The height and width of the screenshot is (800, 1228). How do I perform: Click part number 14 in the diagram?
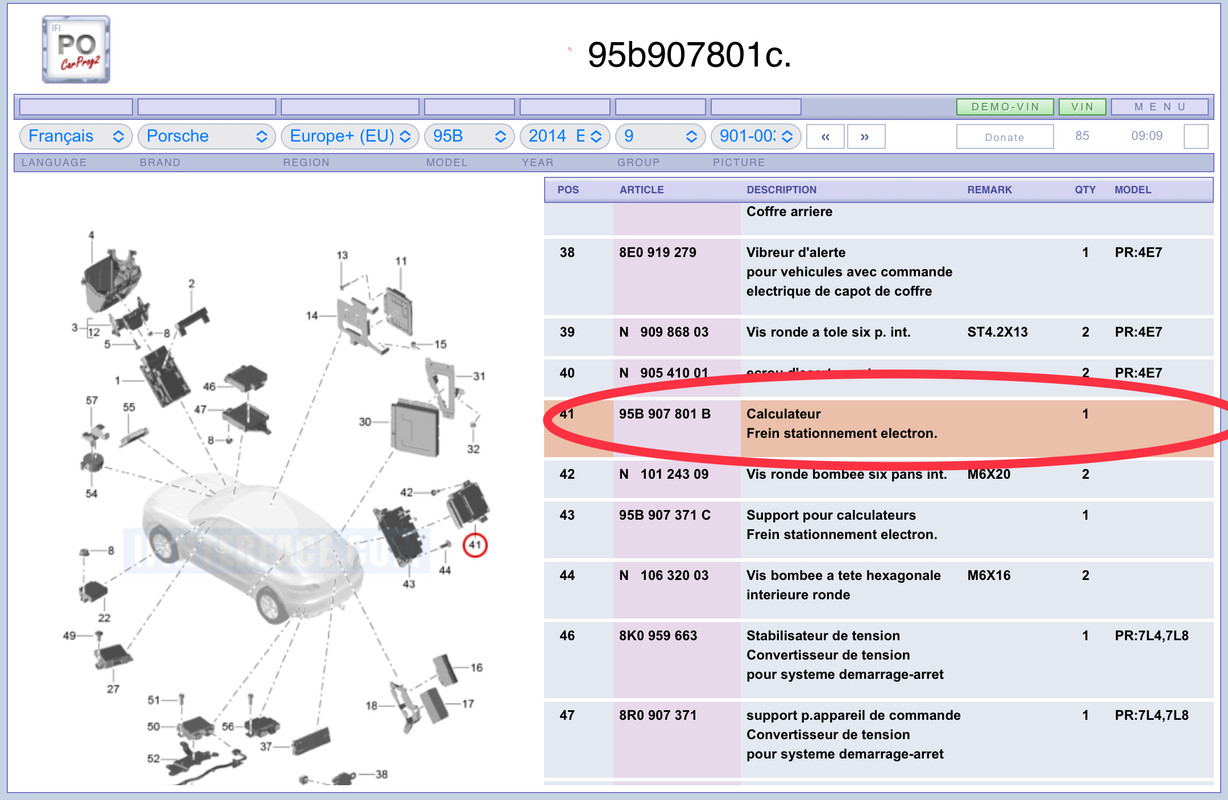[312, 316]
